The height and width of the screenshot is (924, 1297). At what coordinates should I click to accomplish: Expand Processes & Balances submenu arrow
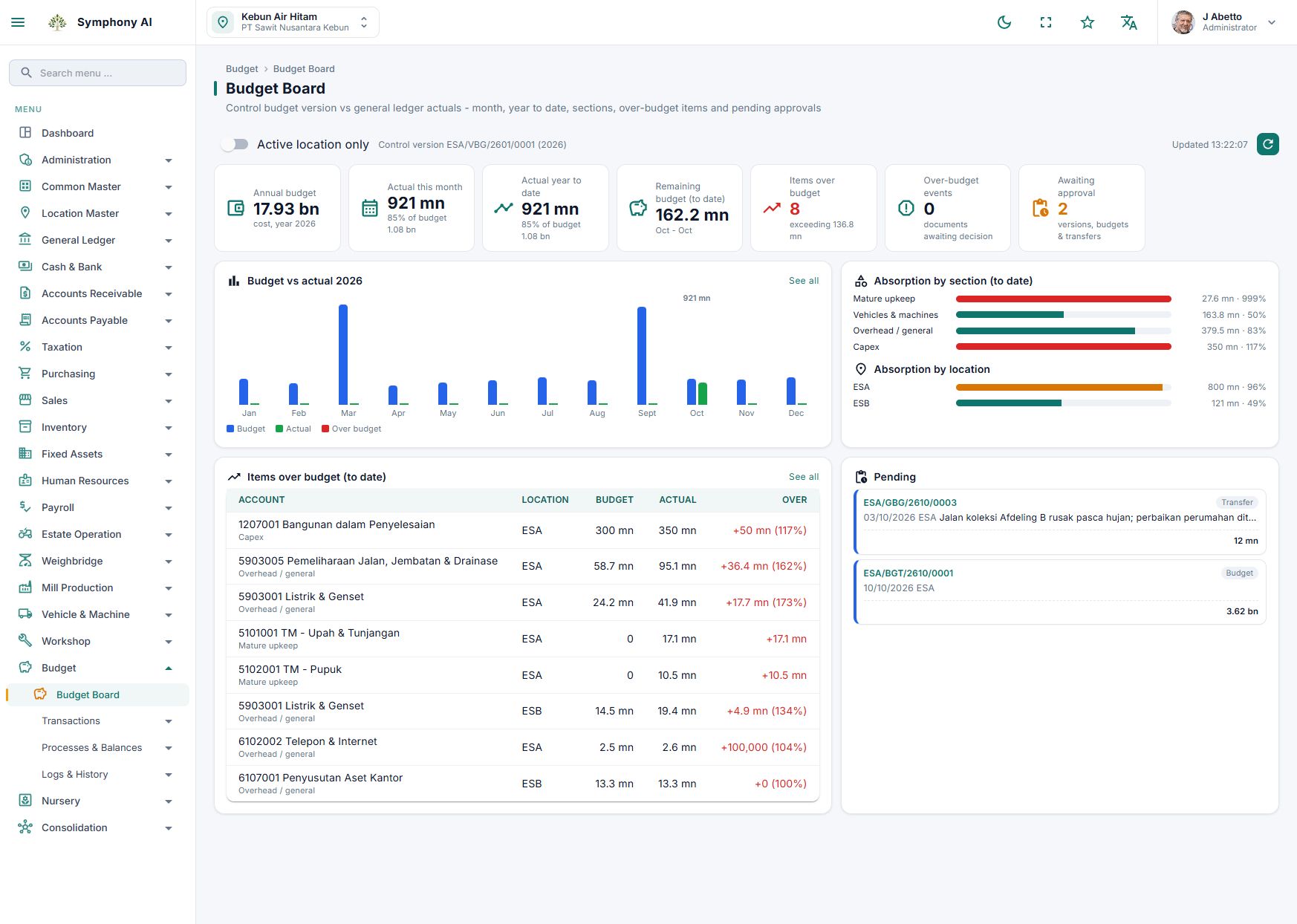pos(169,748)
